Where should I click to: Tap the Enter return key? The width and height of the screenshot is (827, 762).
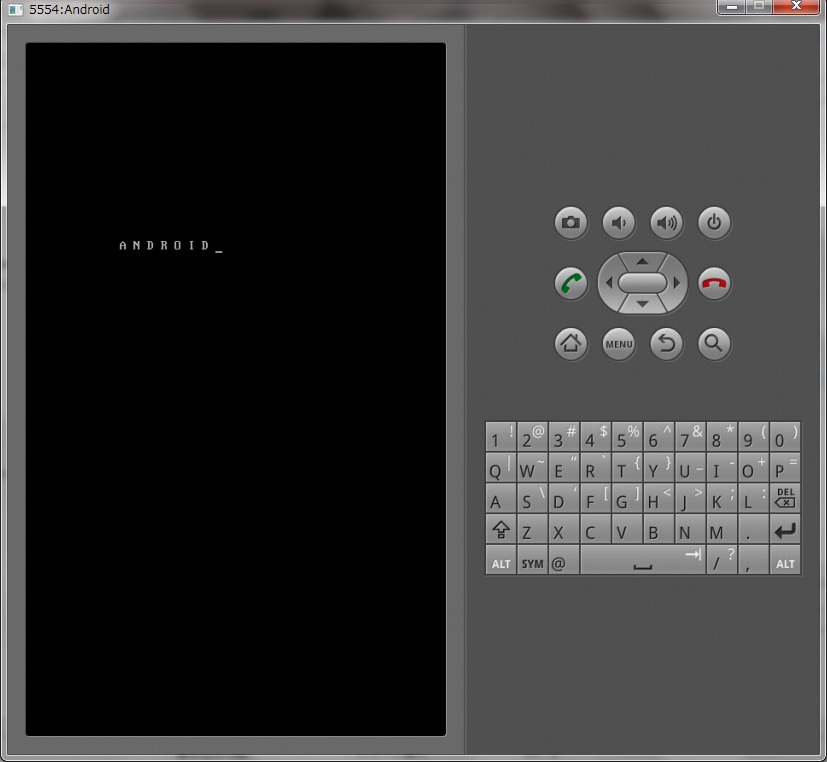tap(785, 529)
